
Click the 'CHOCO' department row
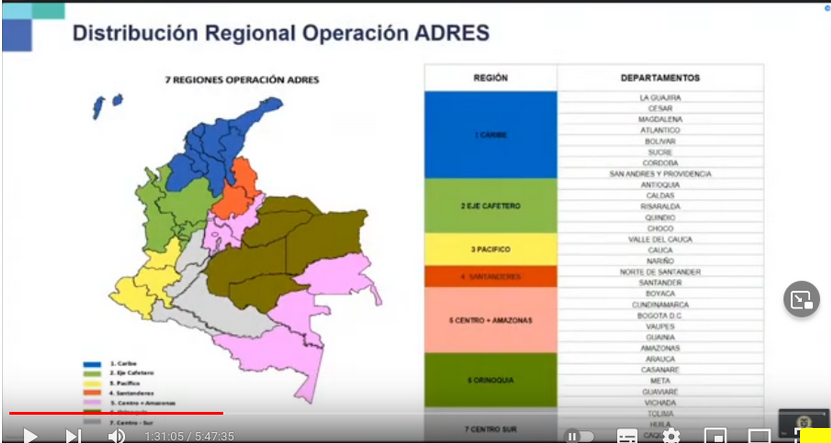[x=660, y=228]
